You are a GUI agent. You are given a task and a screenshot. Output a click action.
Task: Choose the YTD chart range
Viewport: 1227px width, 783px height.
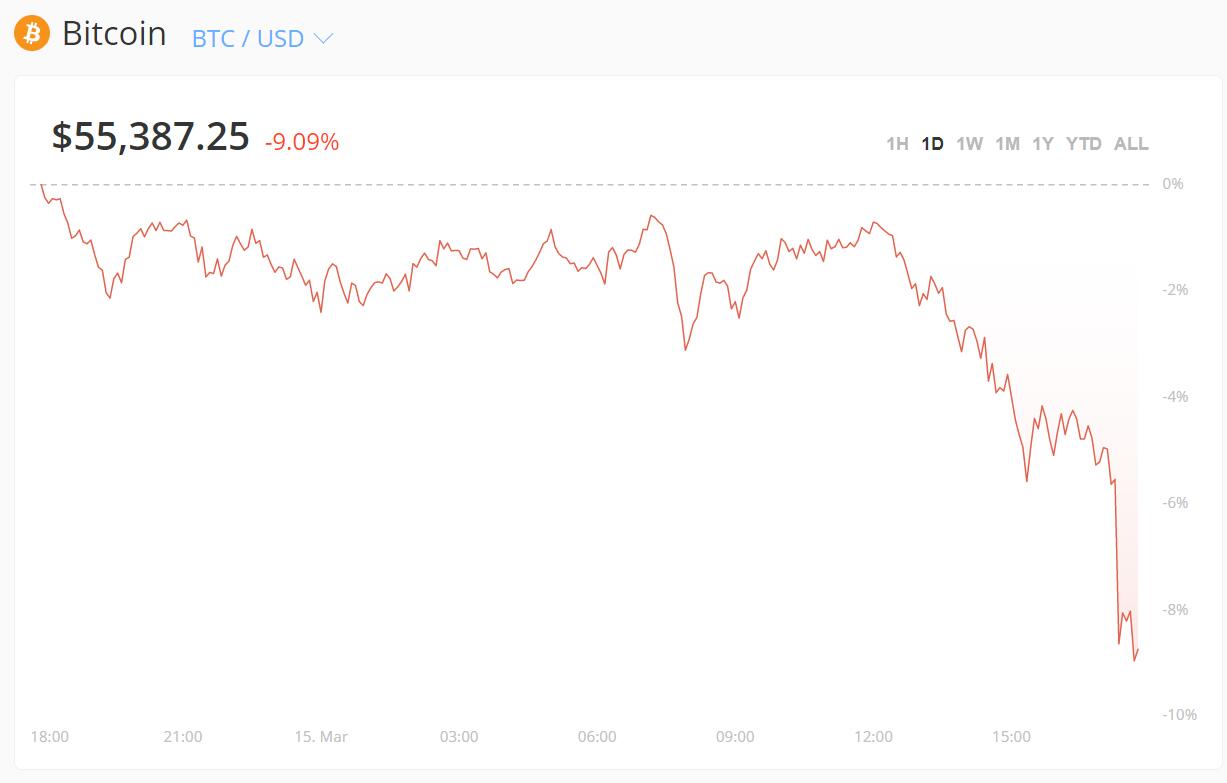pyautogui.click(x=1083, y=144)
